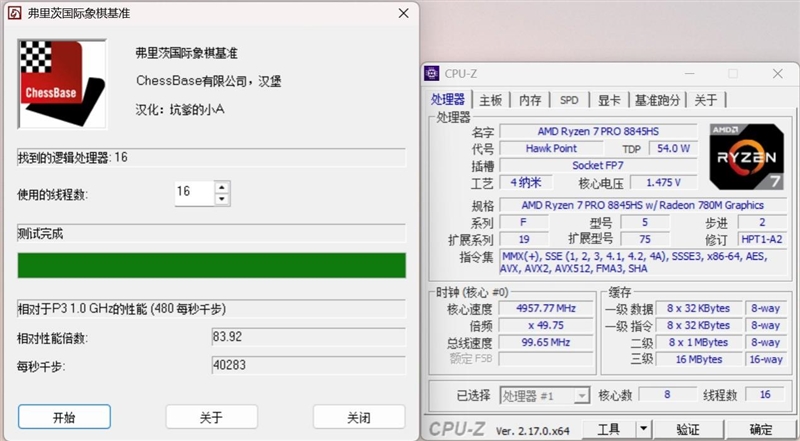Open the 关于 button in Fritz benchmark
This screenshot has height=441, width=800.
pyautogui.click(x=211, y=417)
